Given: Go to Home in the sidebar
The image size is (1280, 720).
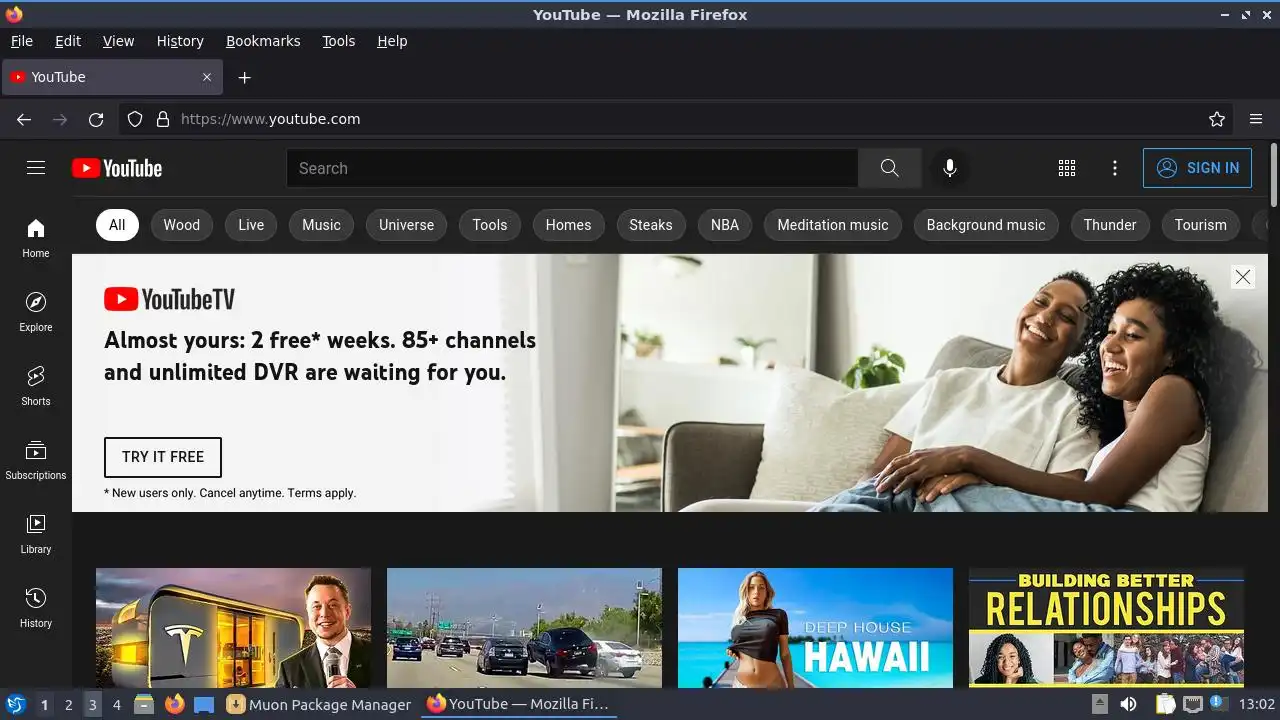Looking at the screenshot, I should tap(36, 238).
